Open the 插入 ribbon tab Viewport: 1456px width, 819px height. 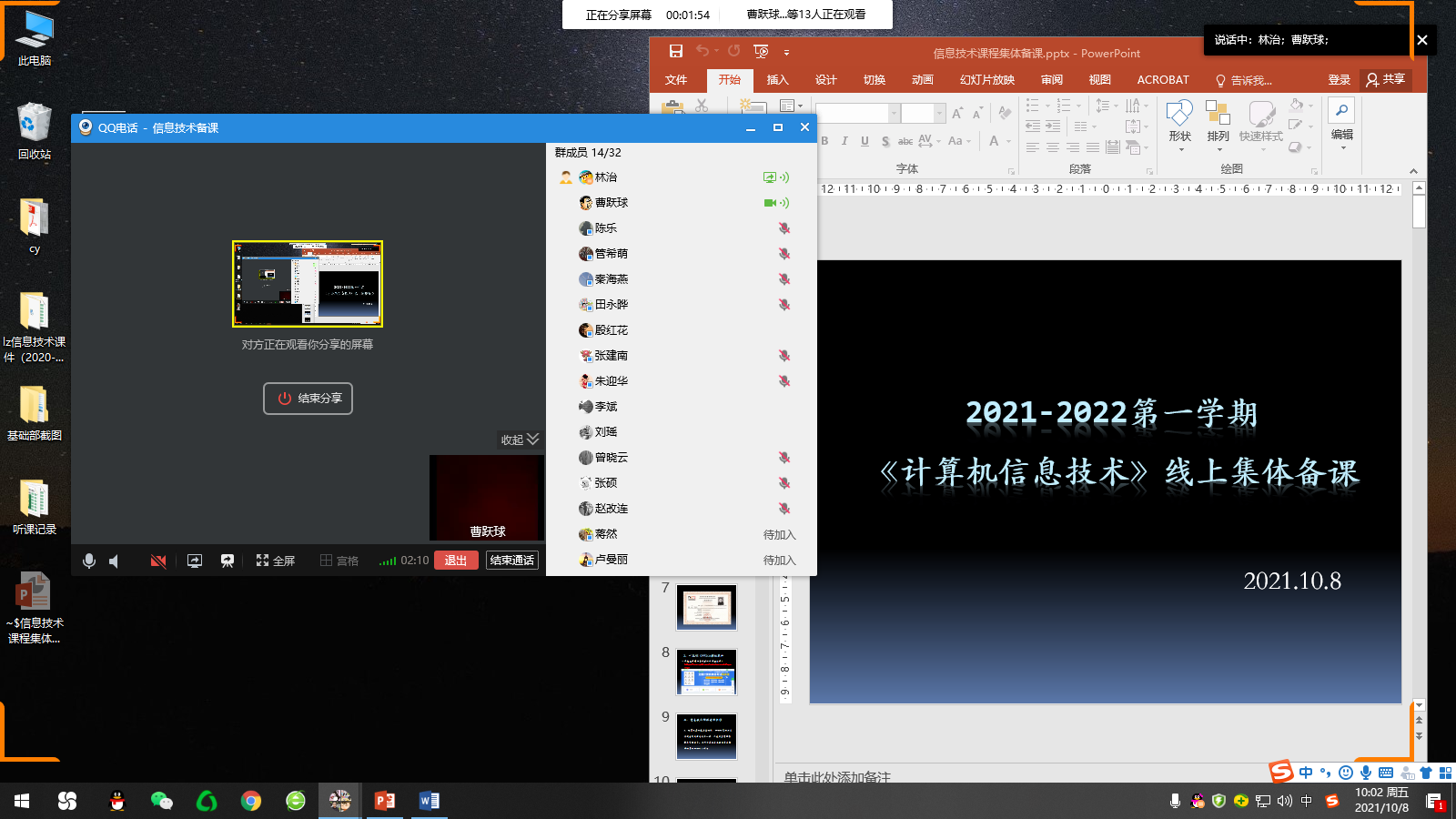point(777,80)
